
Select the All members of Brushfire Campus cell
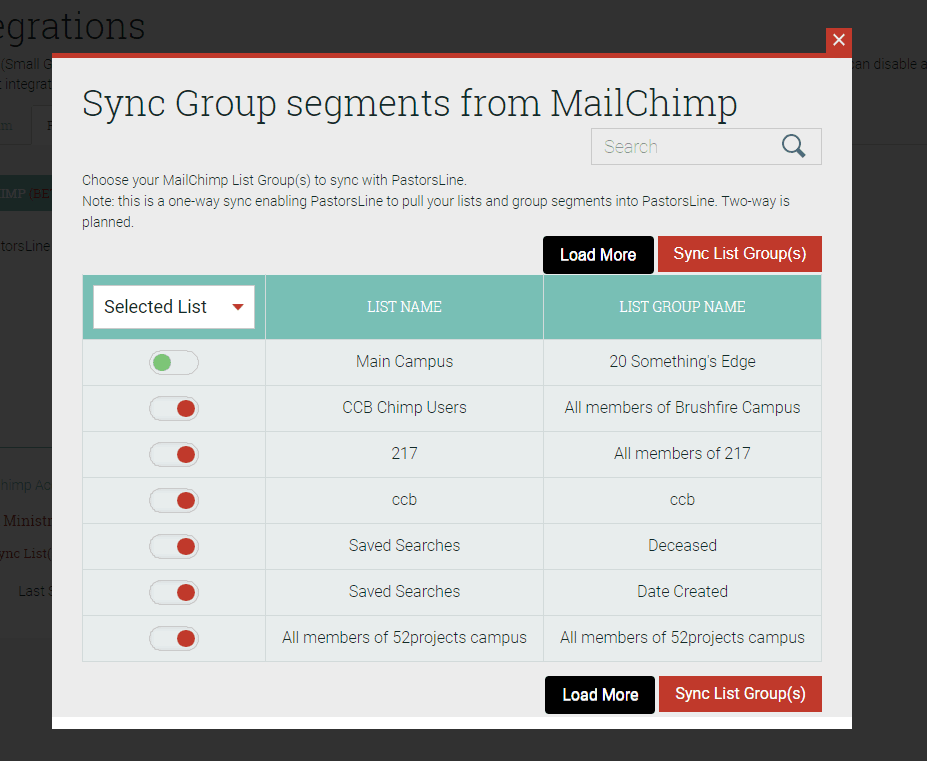(682, 408)
